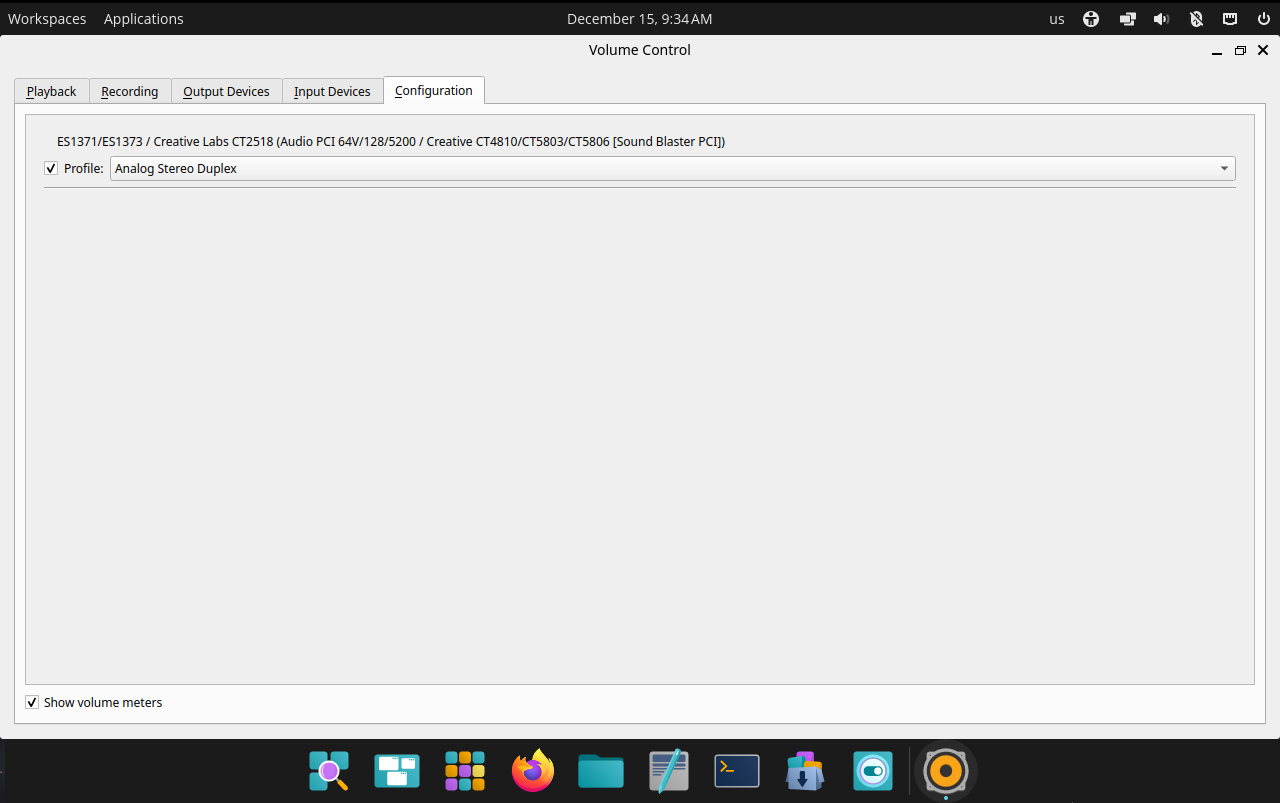
Task: Open the application finder magnifier icon
Action: click(329, 770)
